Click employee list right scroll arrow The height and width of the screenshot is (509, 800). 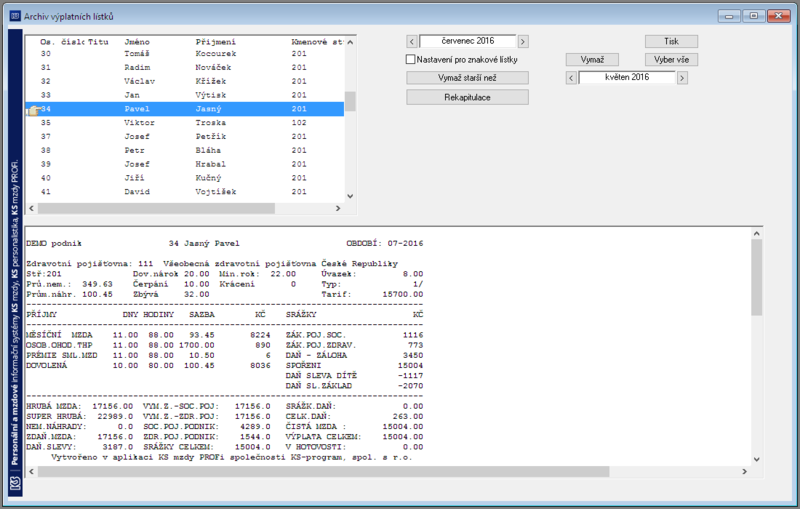[337, 208]
